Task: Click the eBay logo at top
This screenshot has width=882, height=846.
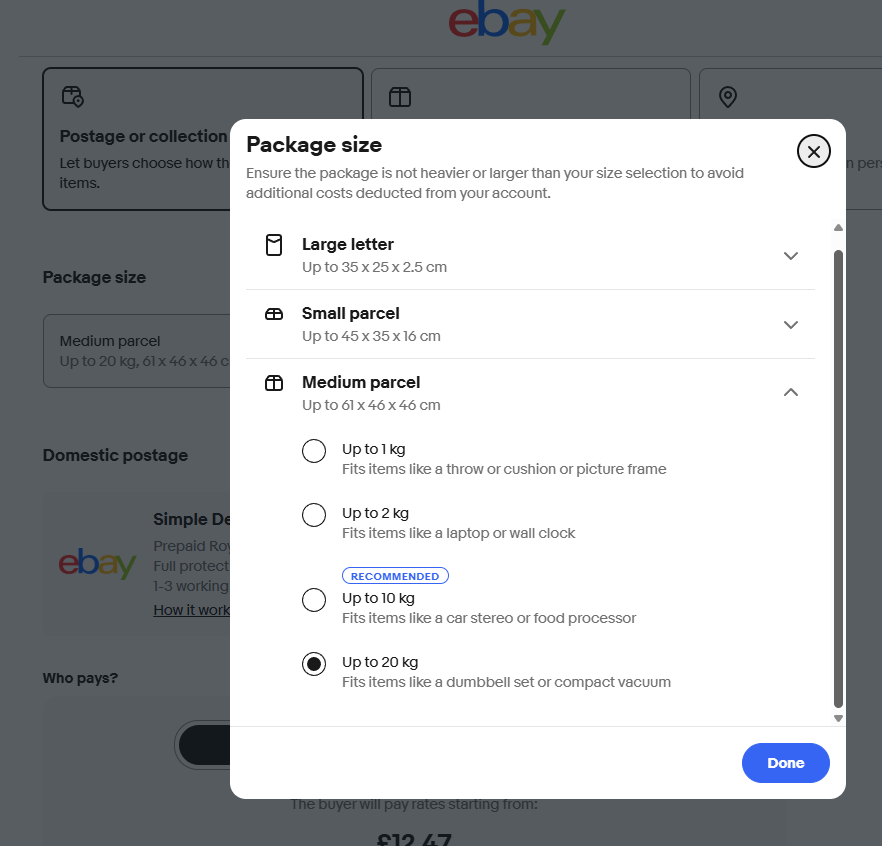Action: 507,23
